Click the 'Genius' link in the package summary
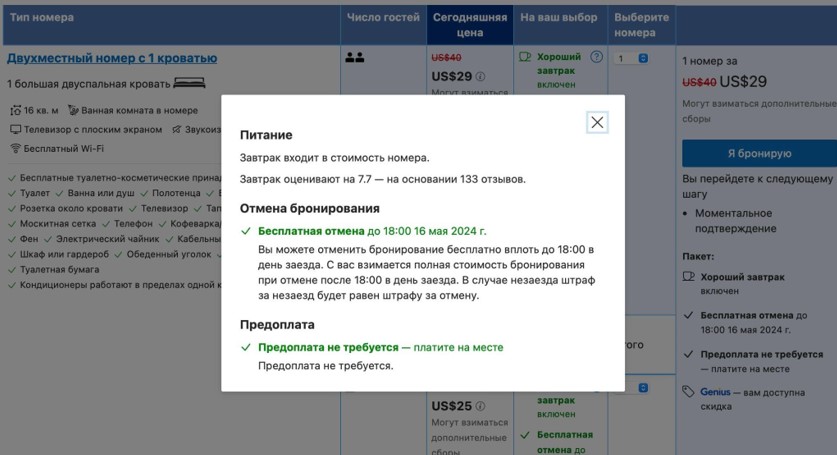The width and height of the screenshot is (837, 455). [x=715, y=392]
